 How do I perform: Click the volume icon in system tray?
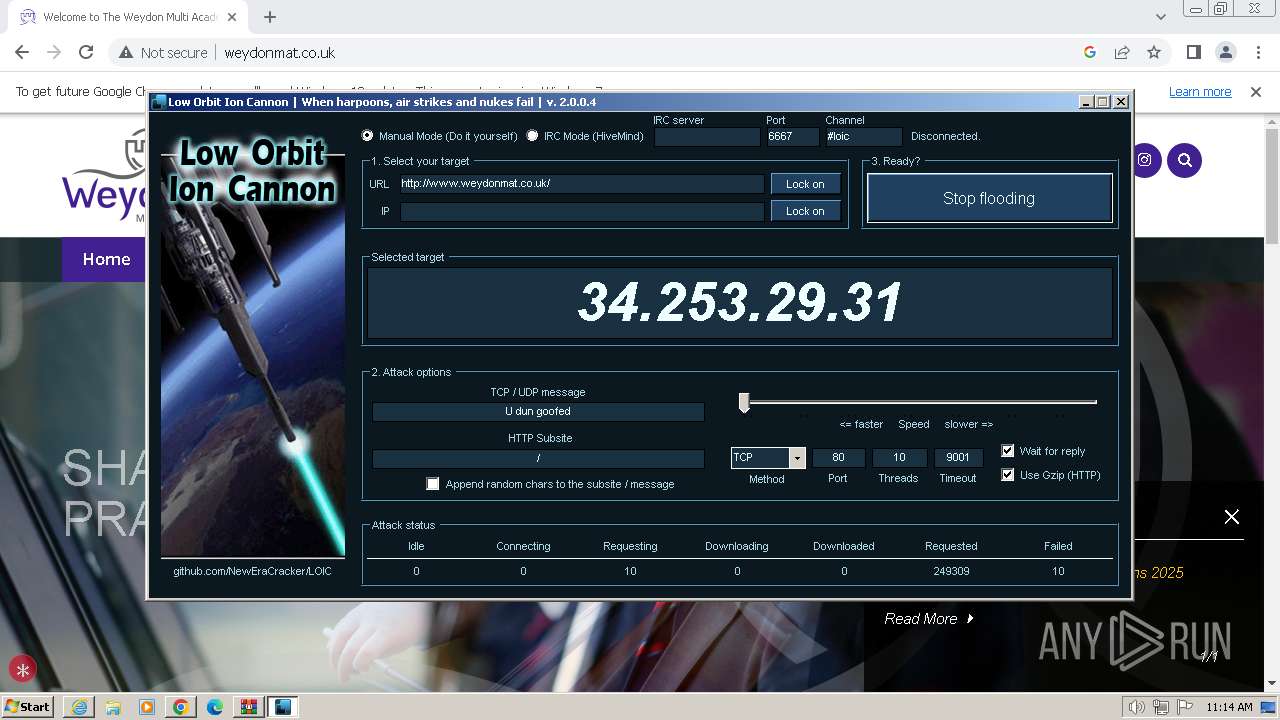1137,707
